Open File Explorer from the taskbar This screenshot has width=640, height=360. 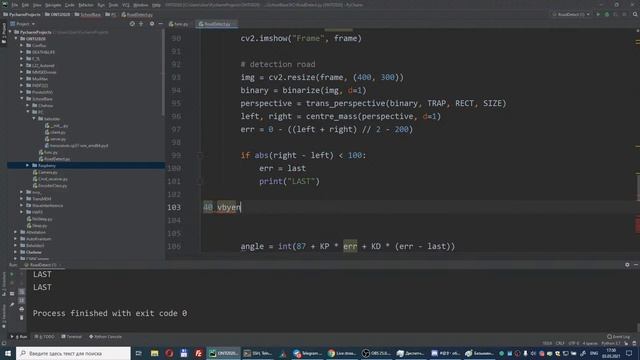[154, 353]
